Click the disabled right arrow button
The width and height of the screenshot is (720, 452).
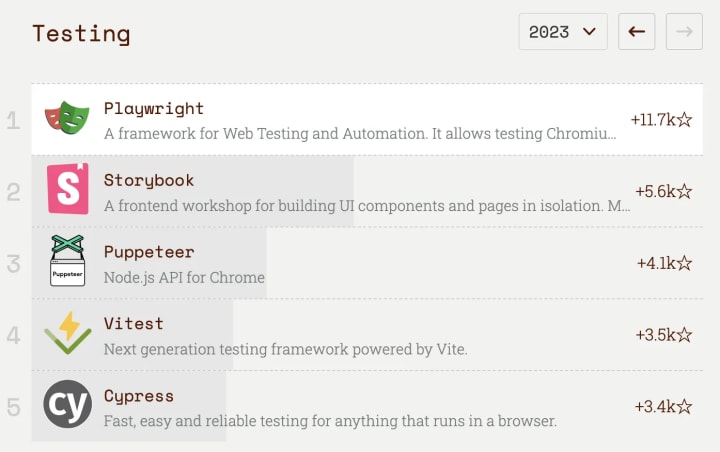[684, 32]
